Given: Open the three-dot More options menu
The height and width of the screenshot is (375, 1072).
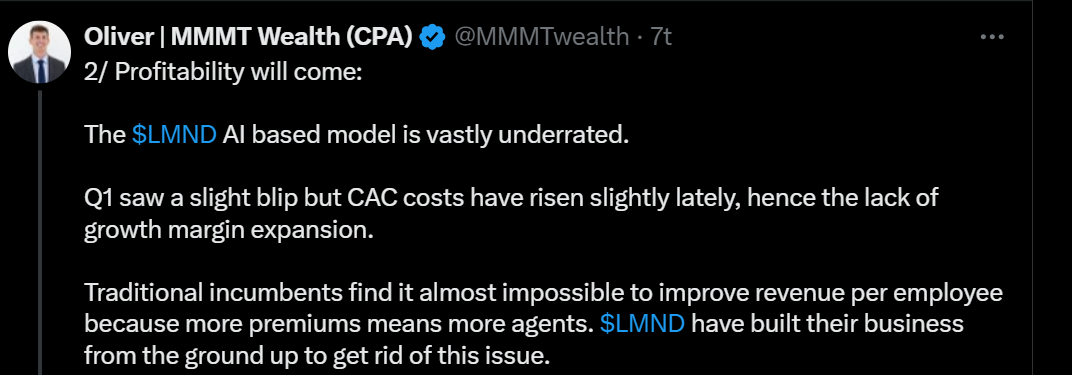Looking at the screenshot, I should 991,37.
